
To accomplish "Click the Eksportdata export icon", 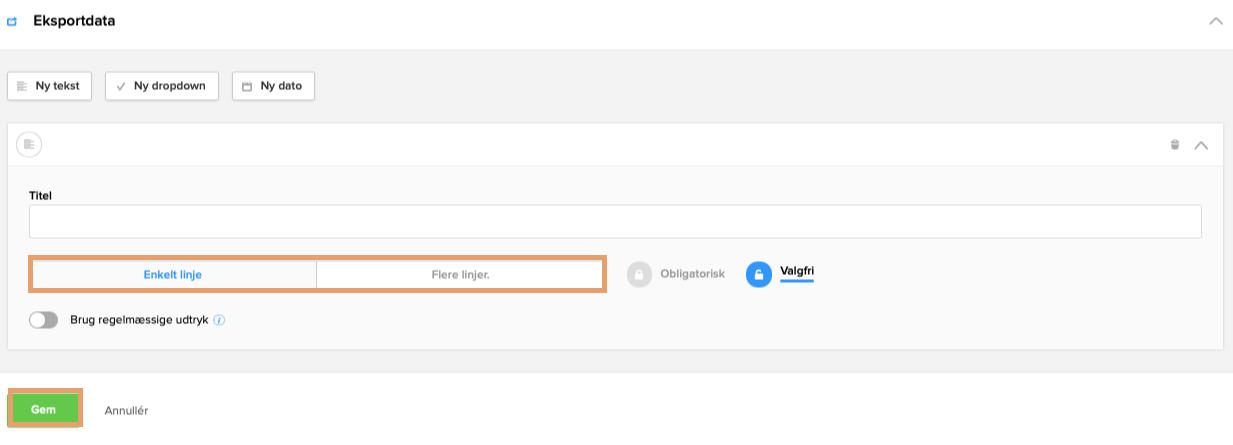I will pyautogui.click(x=12, y=21).
